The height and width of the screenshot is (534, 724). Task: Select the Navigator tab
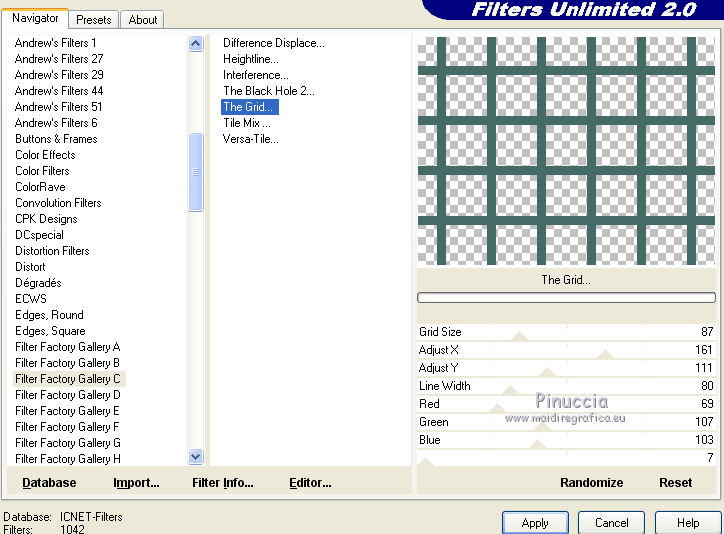[x=35, y=18]
